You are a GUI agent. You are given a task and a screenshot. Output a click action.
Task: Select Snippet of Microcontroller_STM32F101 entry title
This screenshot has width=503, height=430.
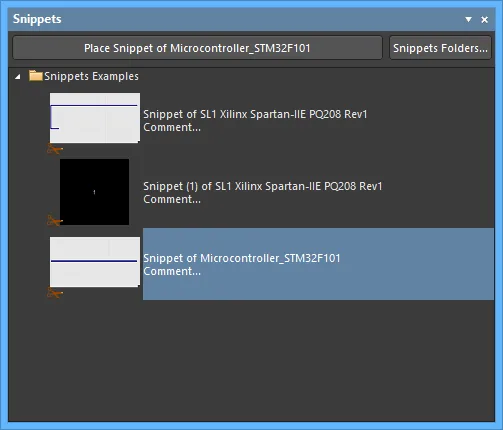(x=242, y=258)
